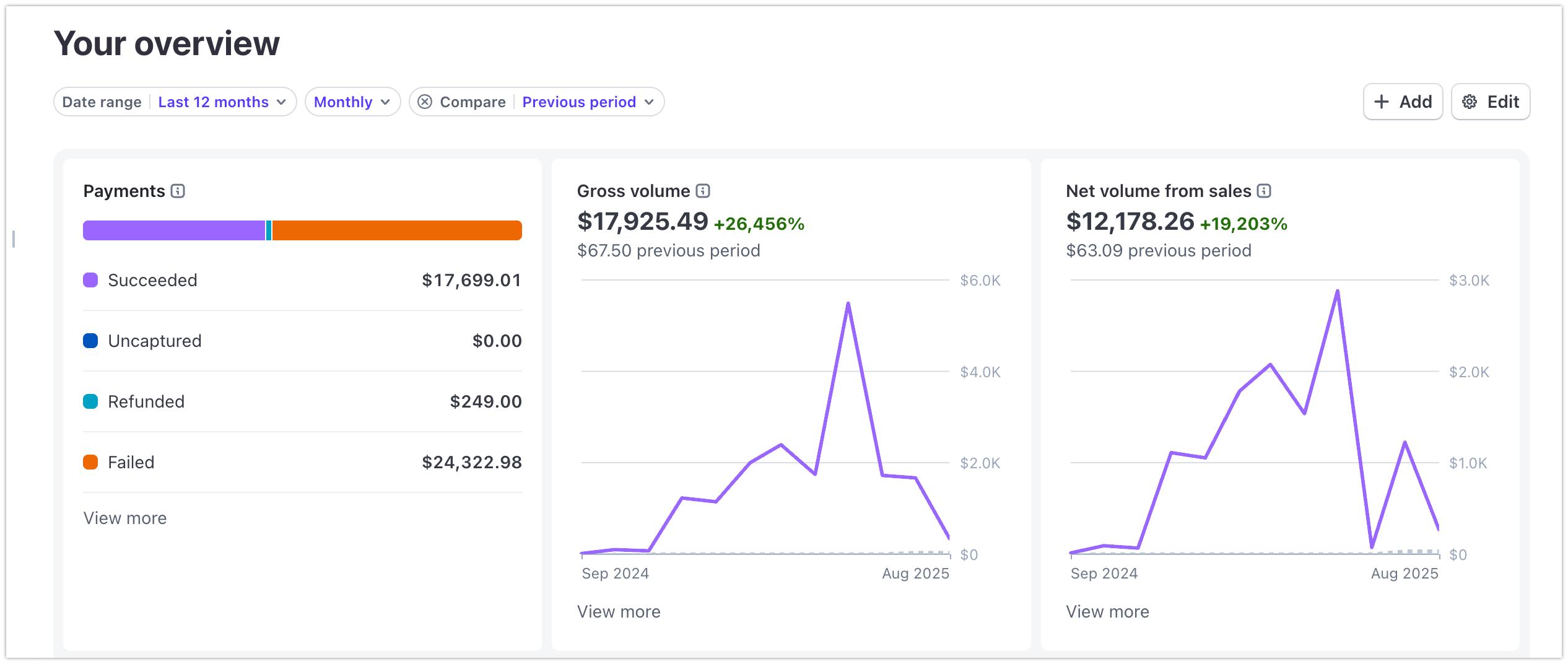Click the info icon next to Payments
1568x664 pixels.
click(178, 191)
